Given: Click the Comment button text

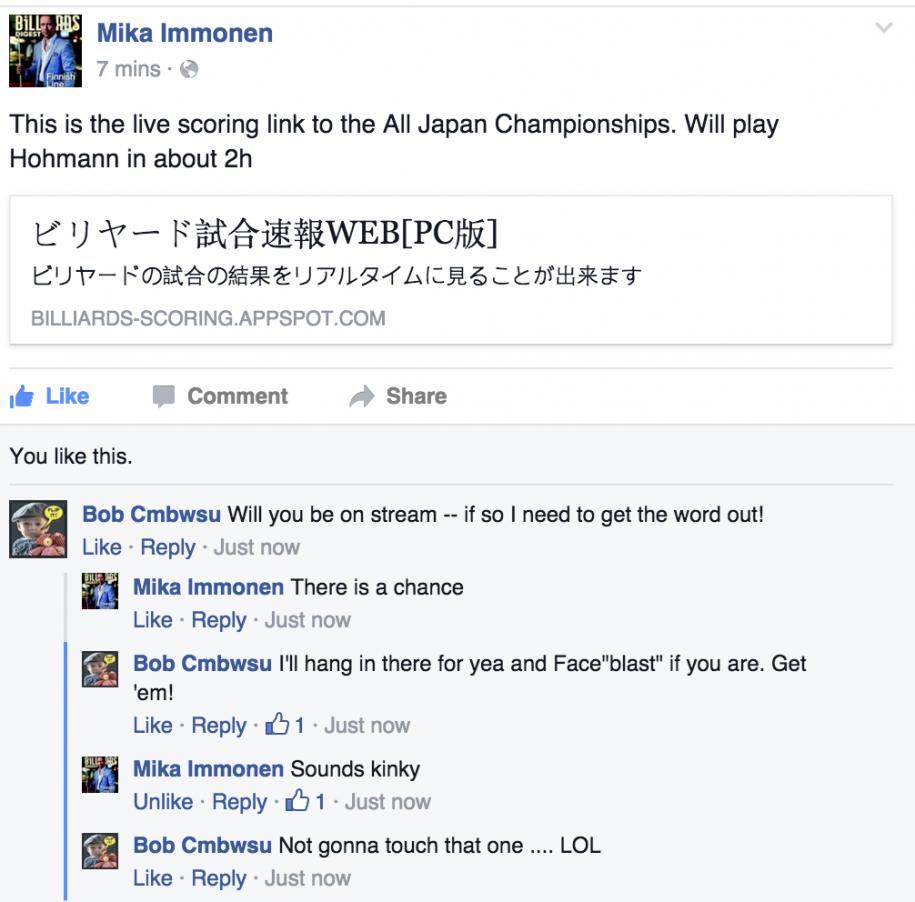Looking at the screenshot, I should 238,396.
